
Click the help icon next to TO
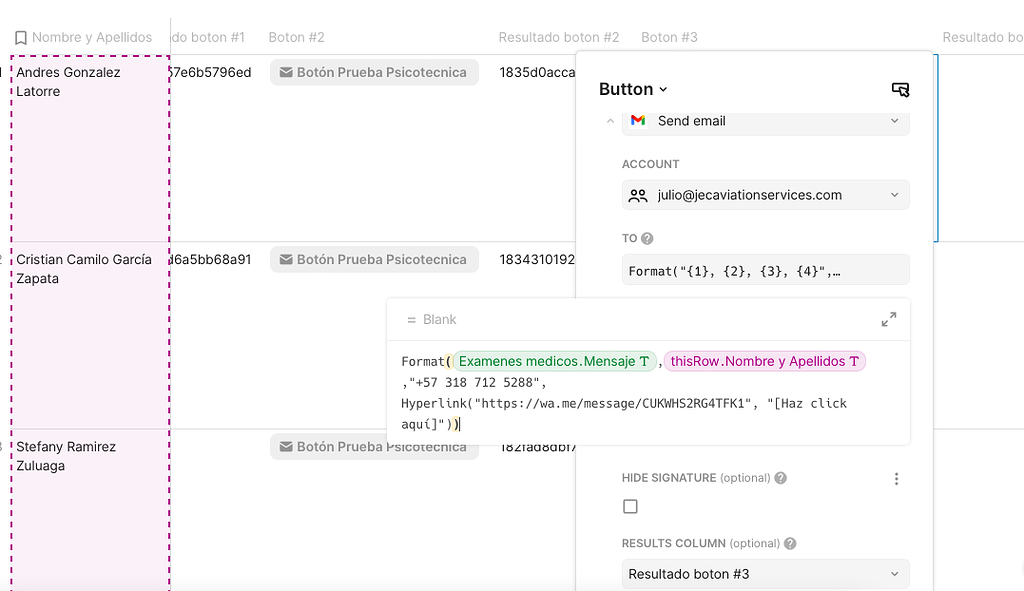[647, 239]
